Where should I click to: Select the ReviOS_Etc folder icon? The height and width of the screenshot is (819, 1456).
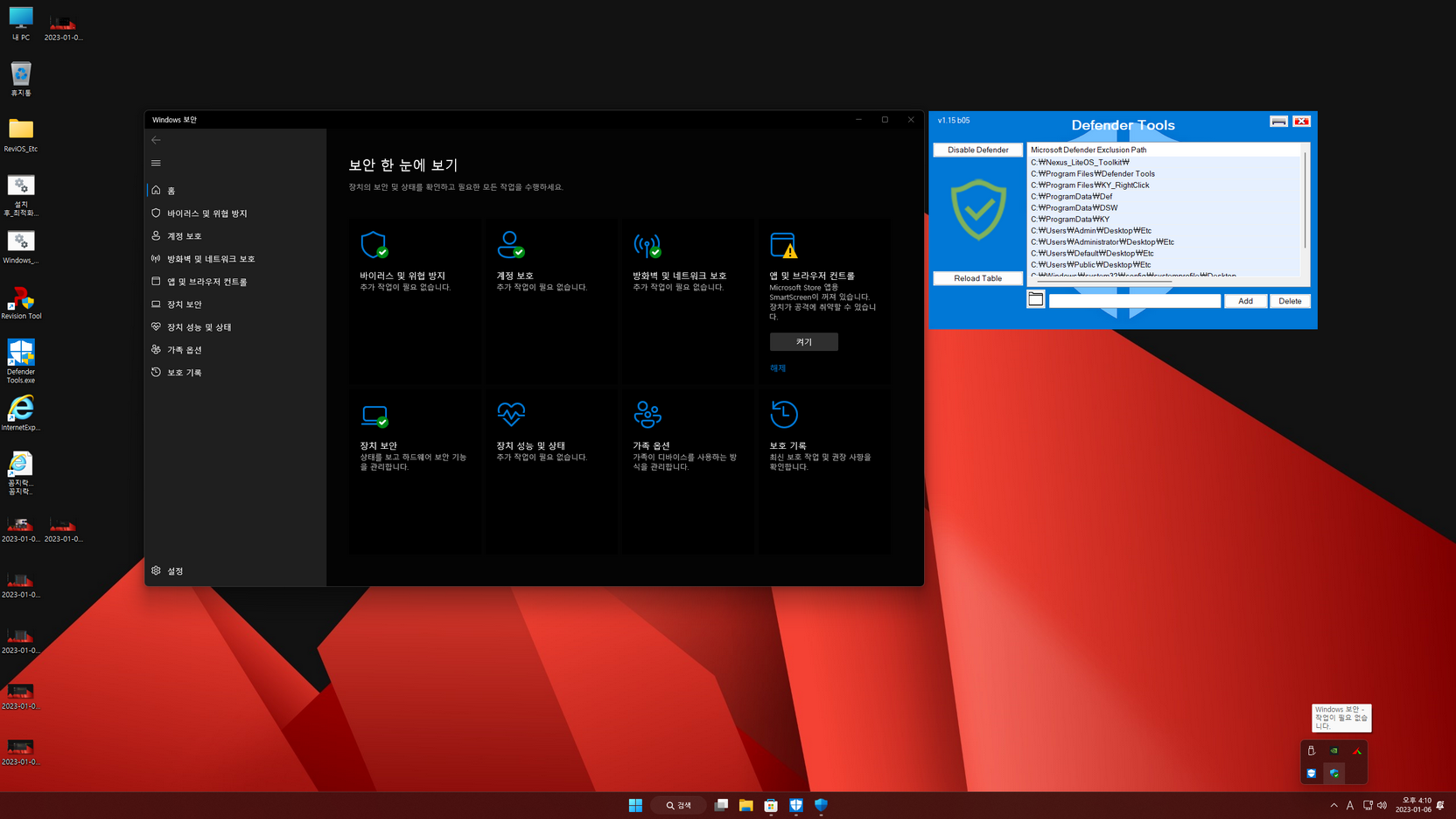click(21, 135)
